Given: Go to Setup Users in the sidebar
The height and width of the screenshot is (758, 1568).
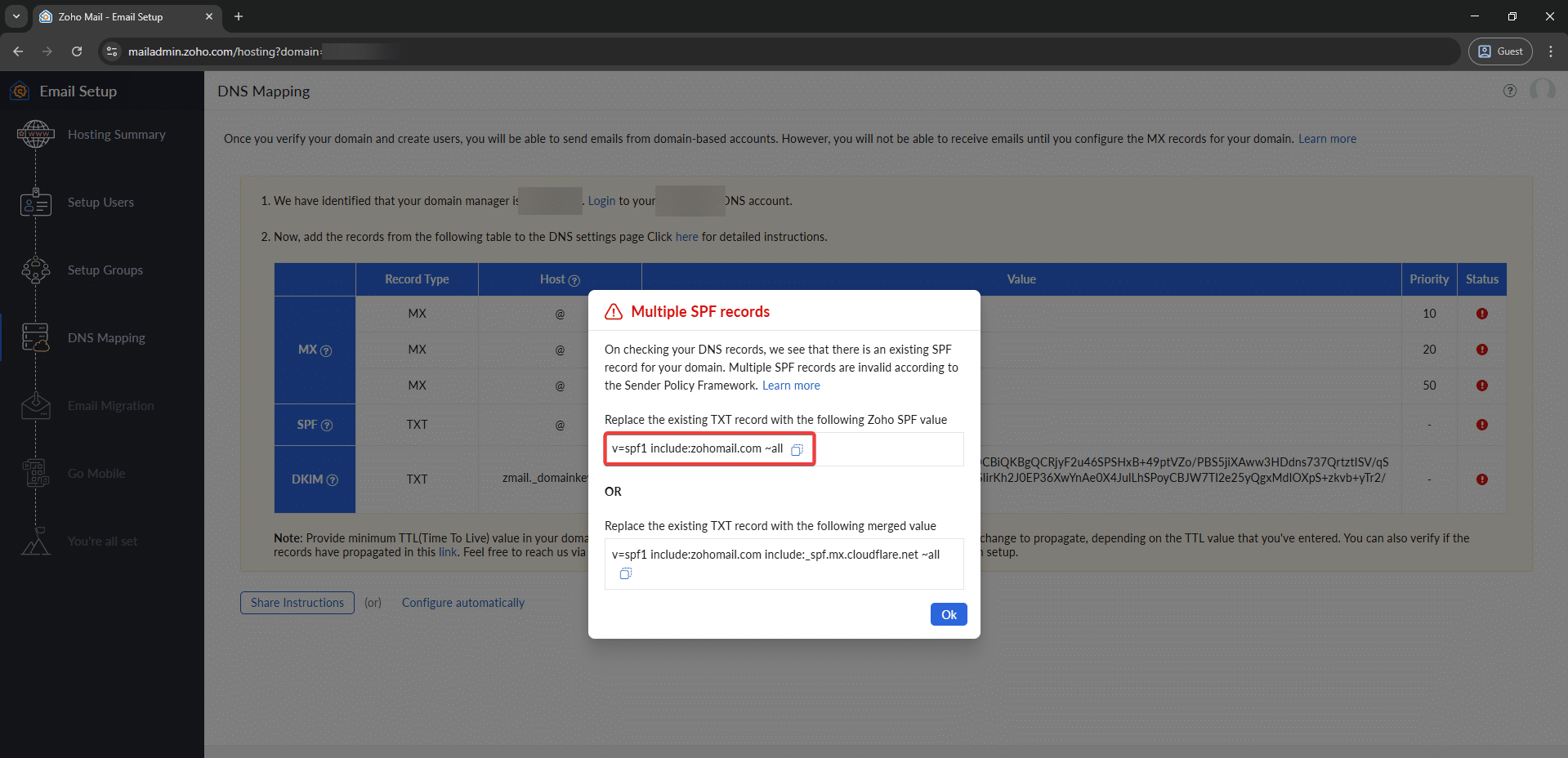Looking at the screenshot, I should pyautogui.click(x=101, y=203).
